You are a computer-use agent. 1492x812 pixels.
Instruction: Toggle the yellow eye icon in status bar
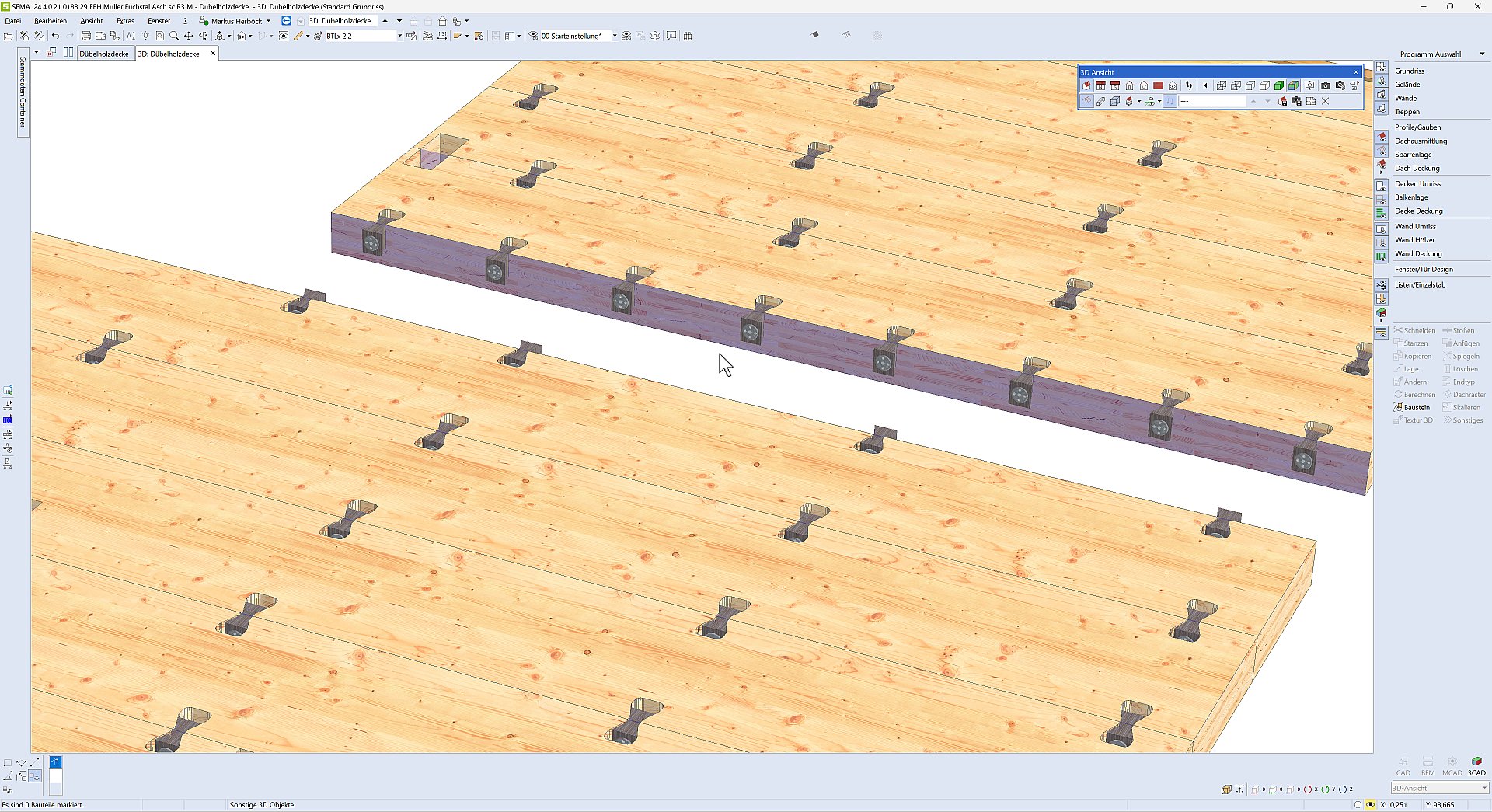pos(1370,805)
